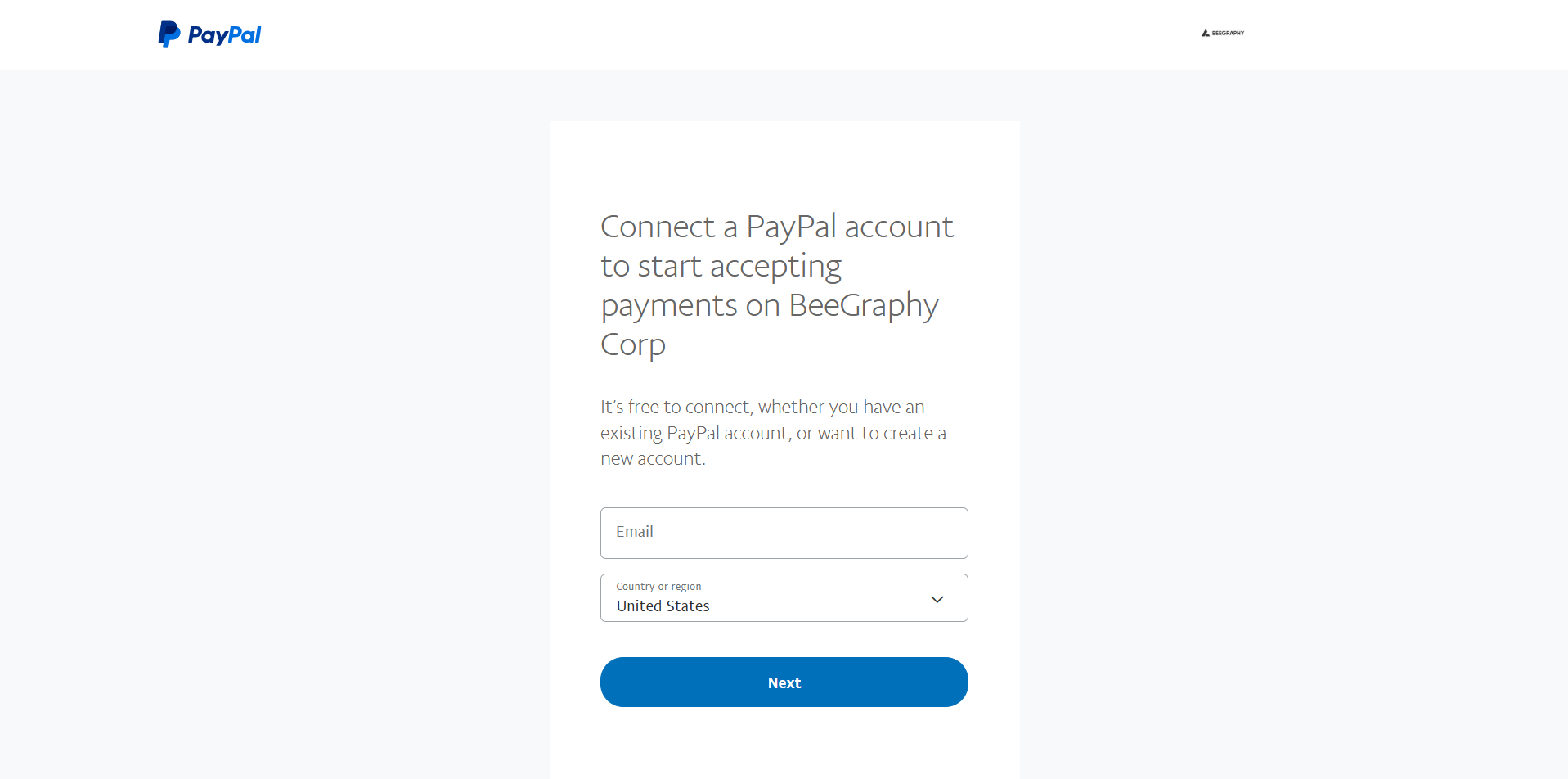The height and width of the screenshot is (779, 1568).
Task: Click the "new account." text line
Action: coord(652,459)
